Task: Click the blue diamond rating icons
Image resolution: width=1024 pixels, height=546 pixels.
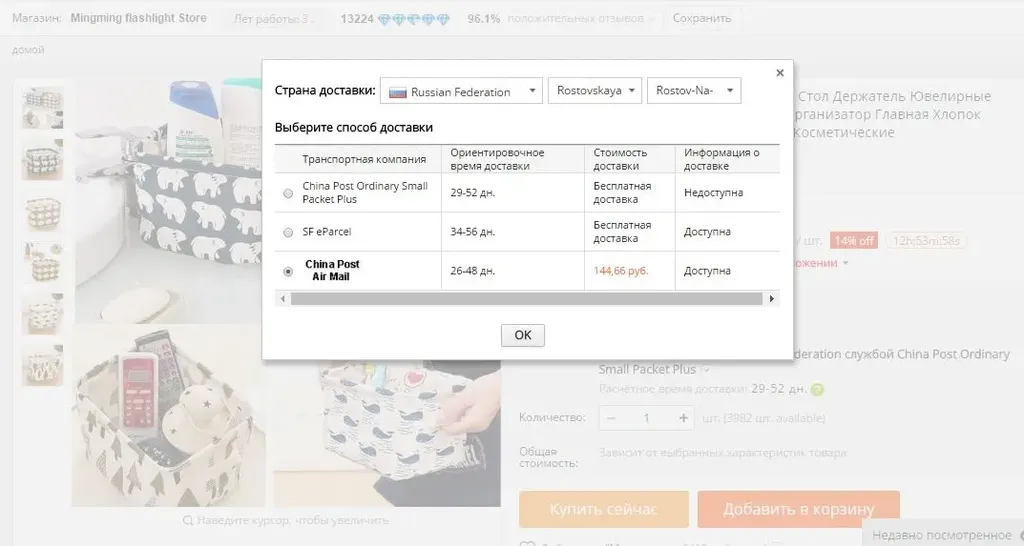Action: (x=414, y=19)
